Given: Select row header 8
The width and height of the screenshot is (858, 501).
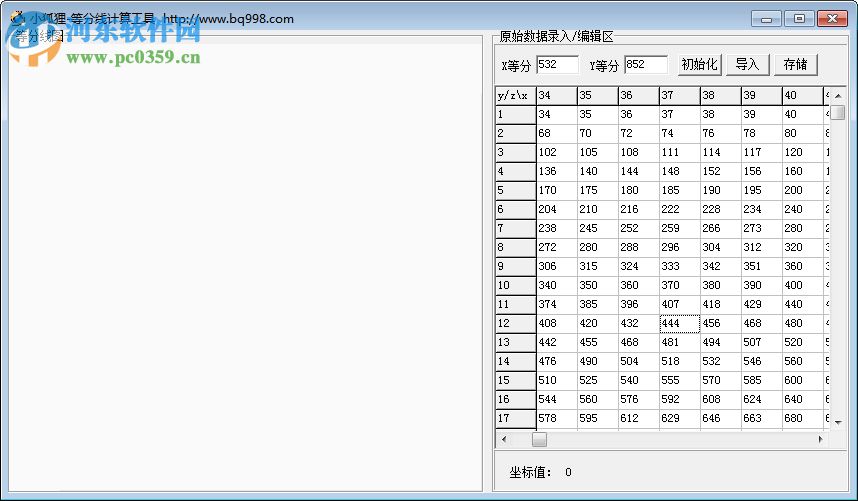Looking at the screenshot, I should pyautogui.click(x=515, y=247).
